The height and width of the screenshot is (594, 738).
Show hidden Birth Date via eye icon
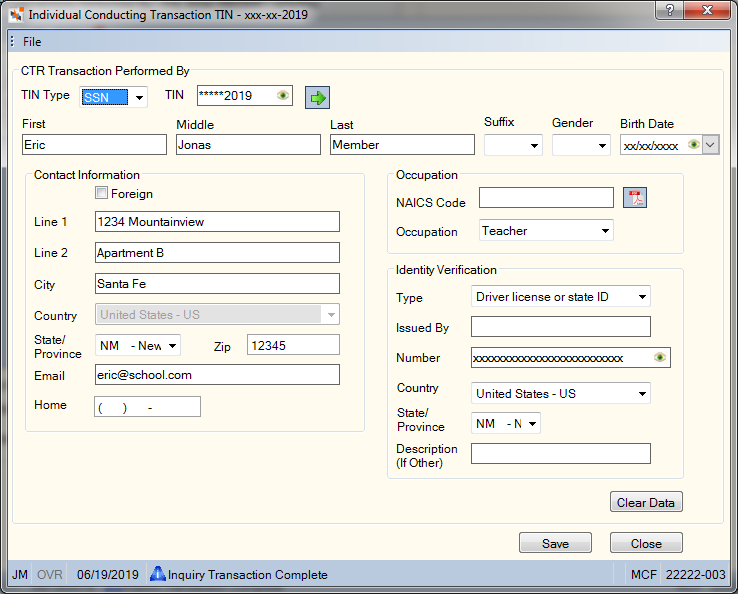693,144
